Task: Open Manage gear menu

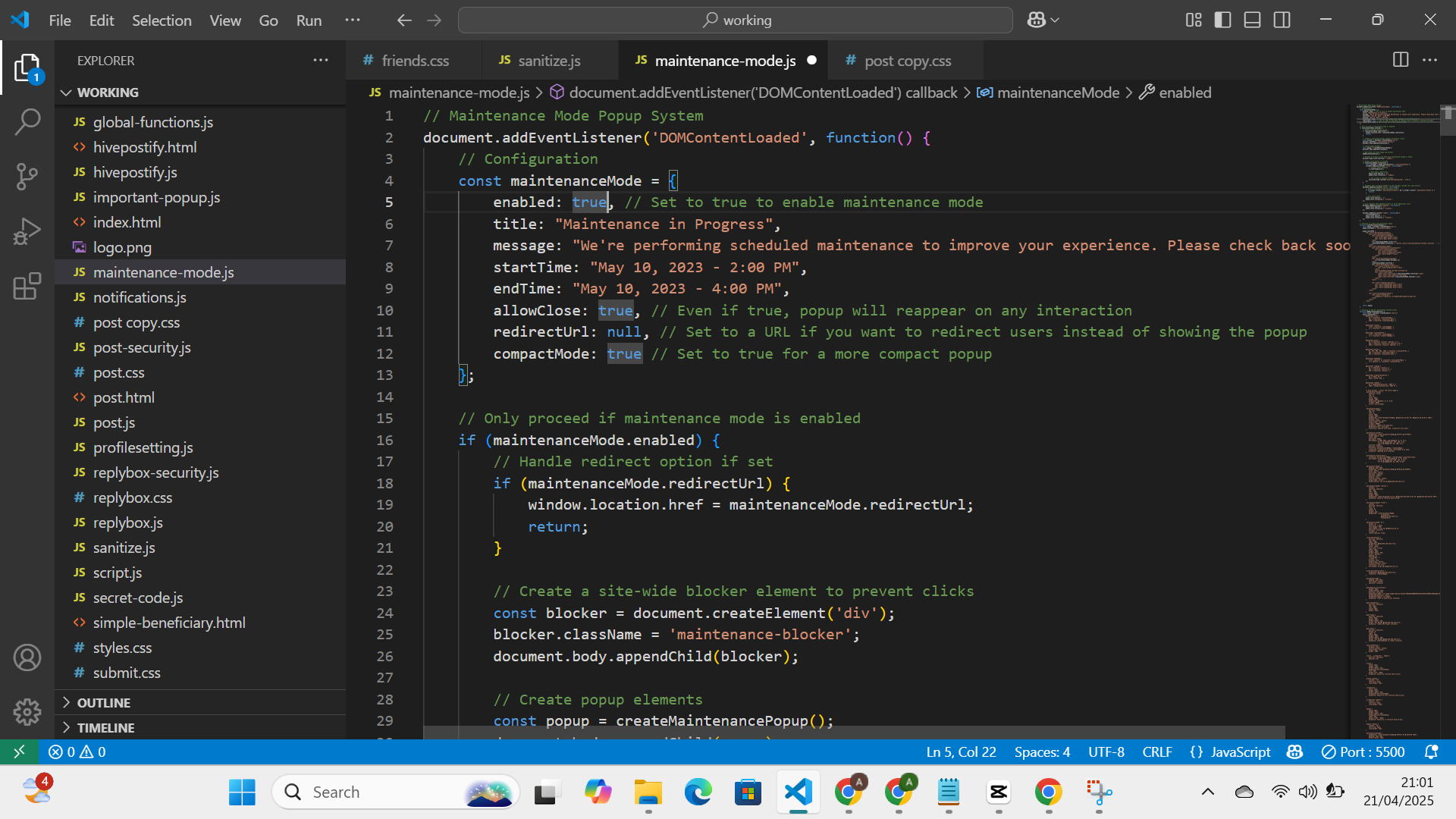Action: pos(27,711)
